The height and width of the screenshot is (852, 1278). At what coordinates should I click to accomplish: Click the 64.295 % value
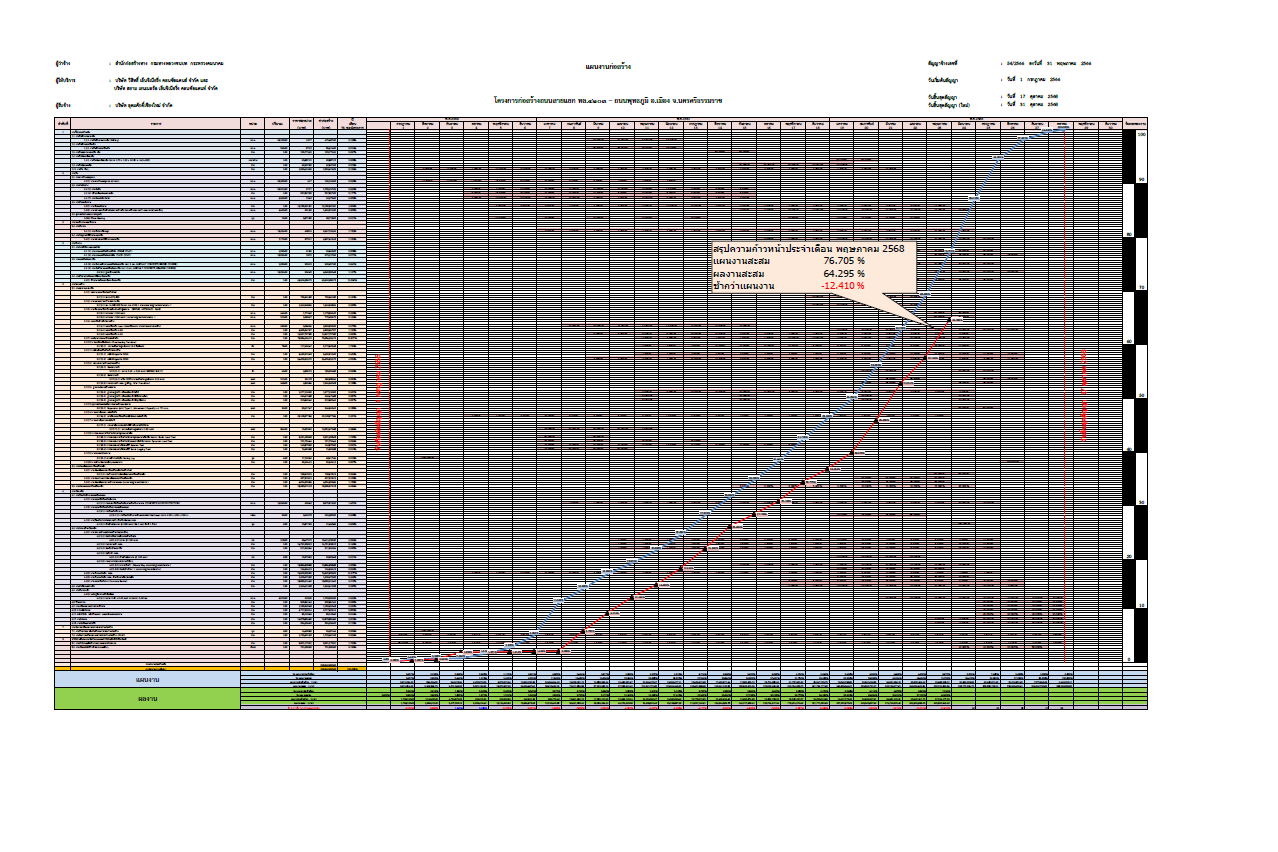844,273
